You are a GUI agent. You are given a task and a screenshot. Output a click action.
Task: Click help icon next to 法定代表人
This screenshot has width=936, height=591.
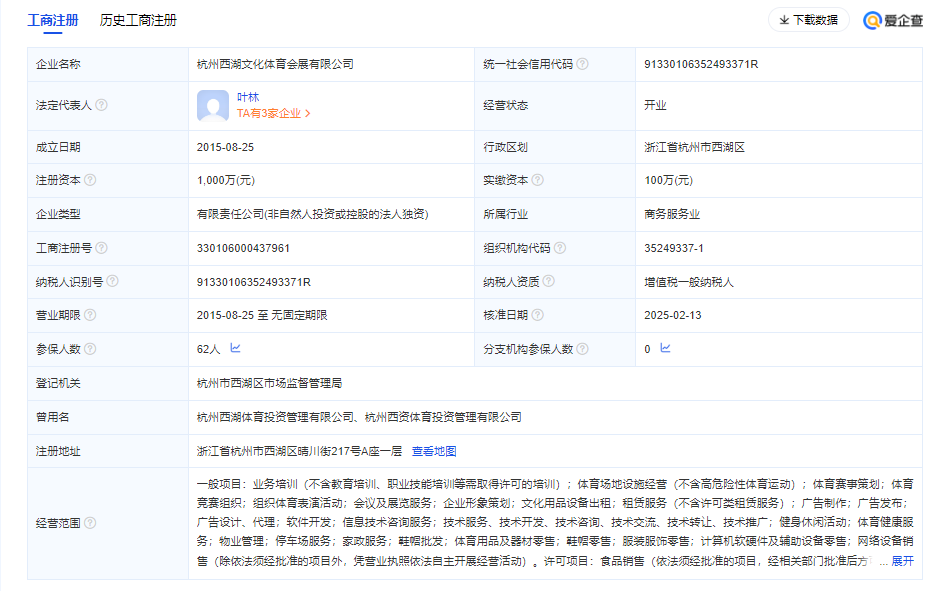coord(101,105)
